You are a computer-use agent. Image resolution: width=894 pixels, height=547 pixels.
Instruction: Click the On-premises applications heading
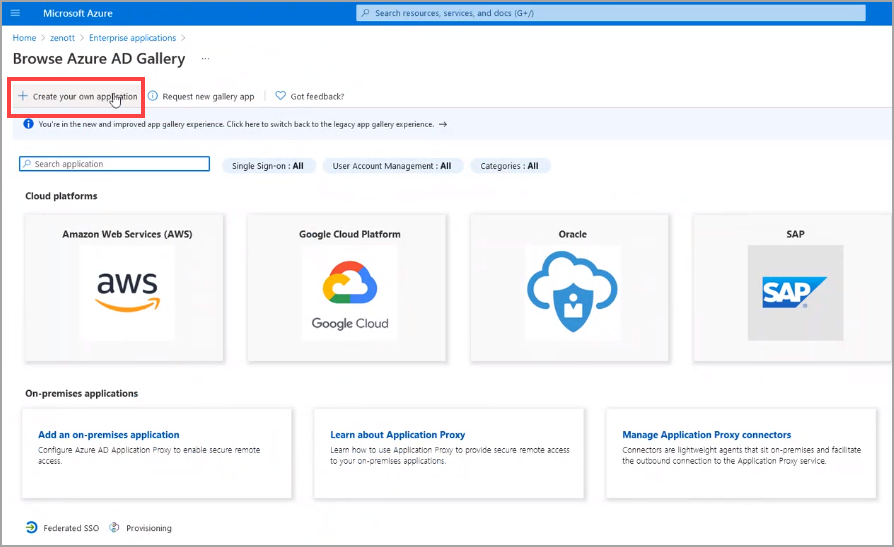[82, 394]
